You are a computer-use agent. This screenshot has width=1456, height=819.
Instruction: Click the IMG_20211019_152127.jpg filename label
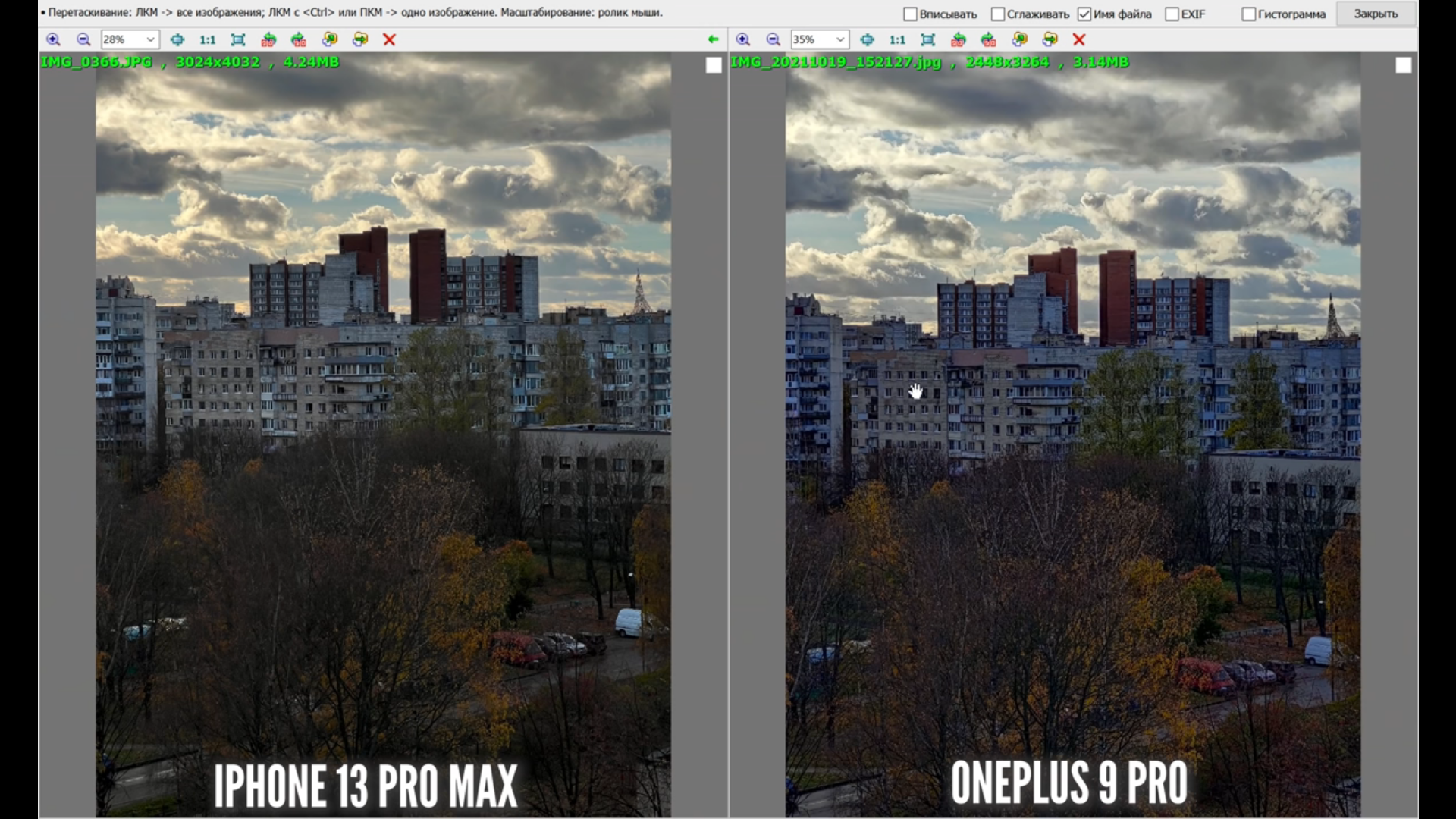836,62
